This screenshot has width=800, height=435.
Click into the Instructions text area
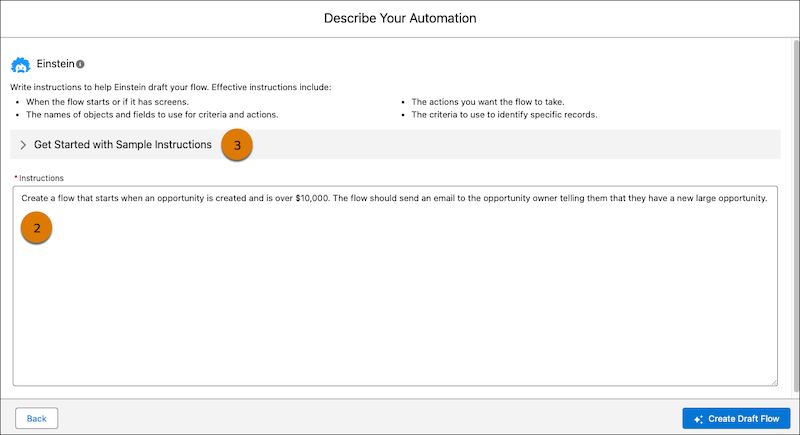coord(395,286)
